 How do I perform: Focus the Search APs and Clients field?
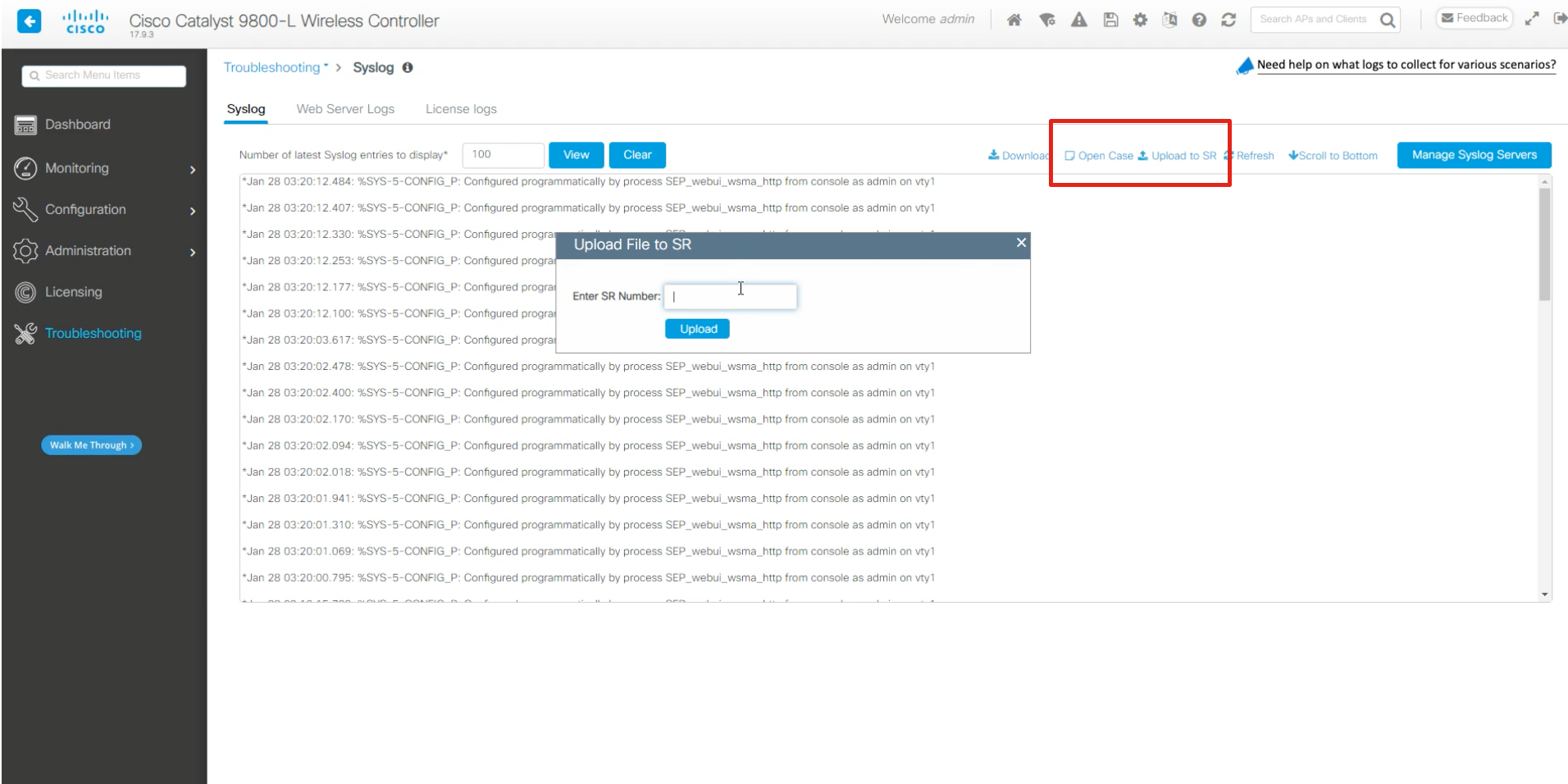tap(1315, 20)
